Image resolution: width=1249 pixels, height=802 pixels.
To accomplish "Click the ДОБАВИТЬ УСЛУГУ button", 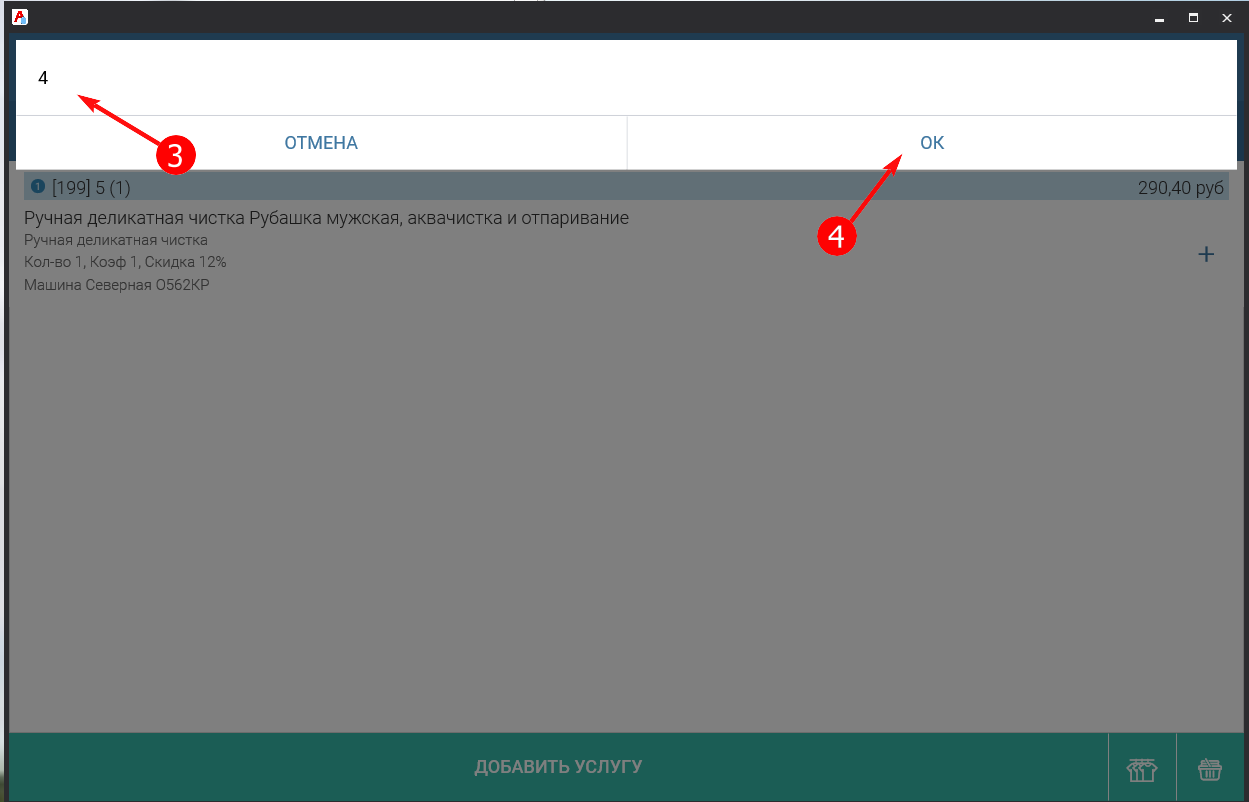I will (557, 768).
